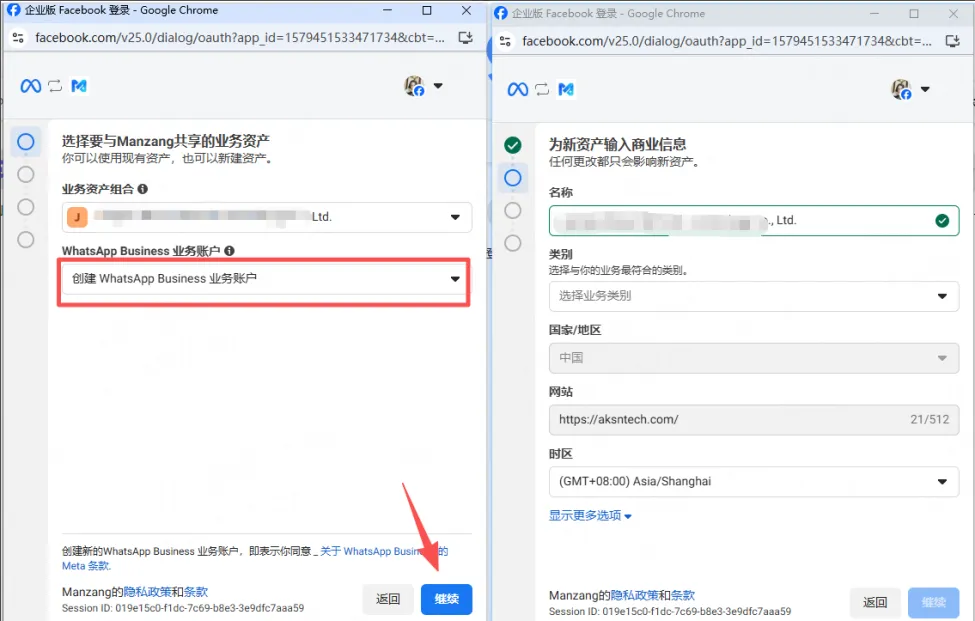Viewport: 975px width, 621px height.
Task: Click Session ID text in left window
Action: [183, 608]
